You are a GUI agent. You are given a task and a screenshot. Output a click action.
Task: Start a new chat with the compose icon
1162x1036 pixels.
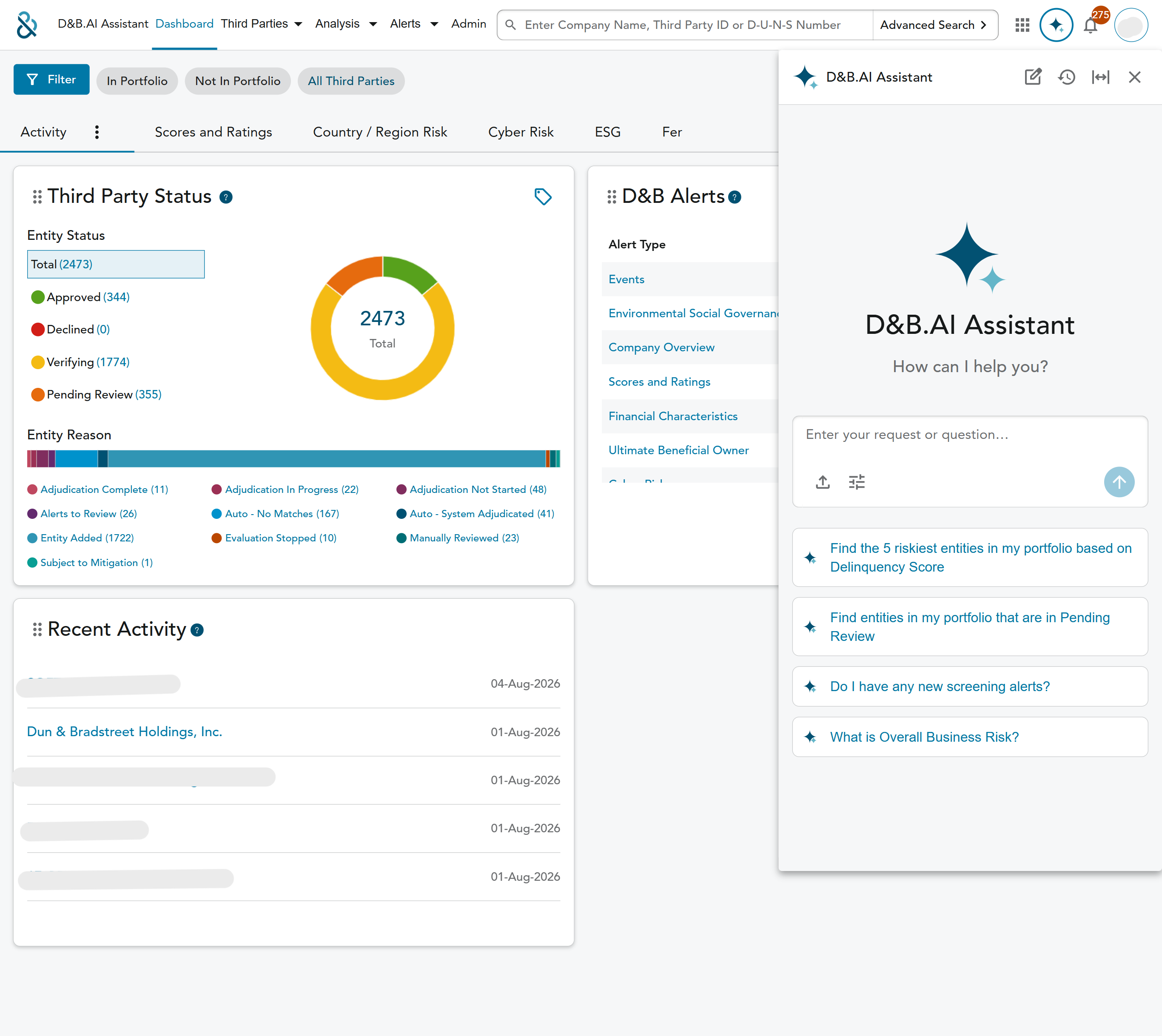point(1033,77)
